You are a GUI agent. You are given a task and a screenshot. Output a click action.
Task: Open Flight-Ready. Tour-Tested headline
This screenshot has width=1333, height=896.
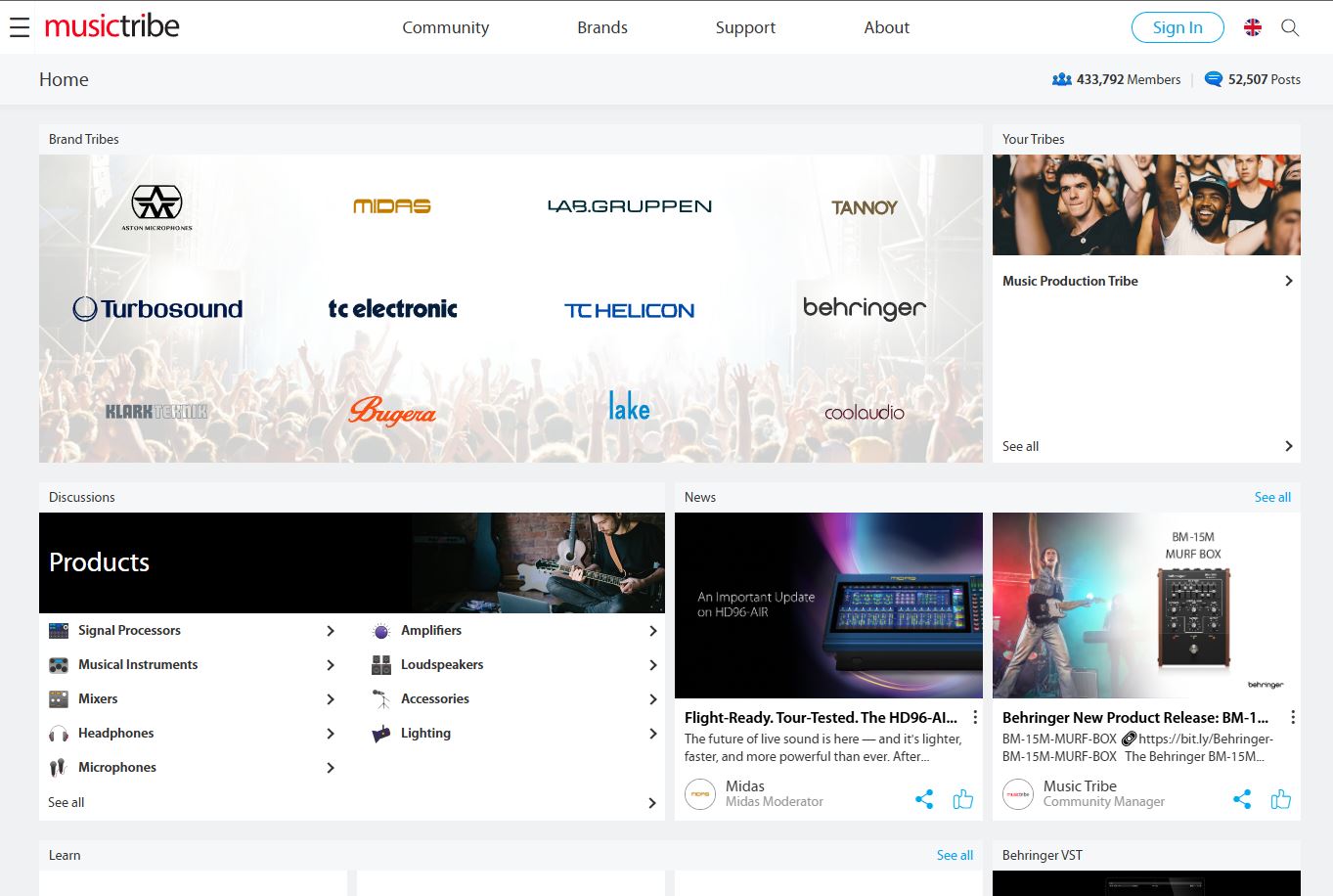point(821,717)
